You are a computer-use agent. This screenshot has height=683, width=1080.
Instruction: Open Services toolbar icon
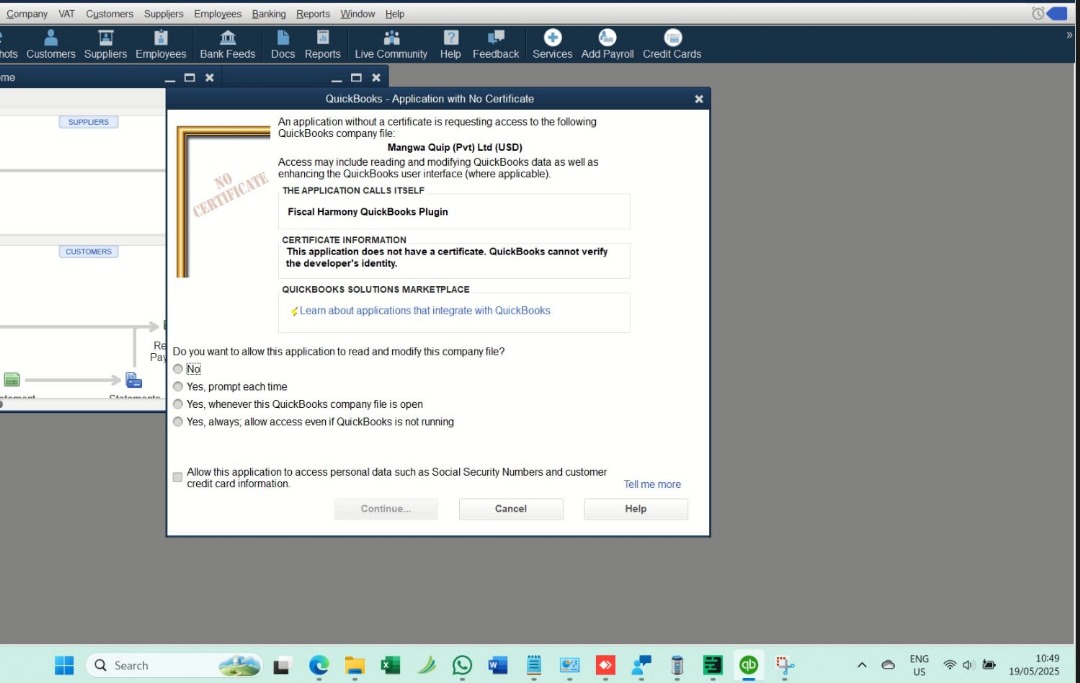[552, 45]
